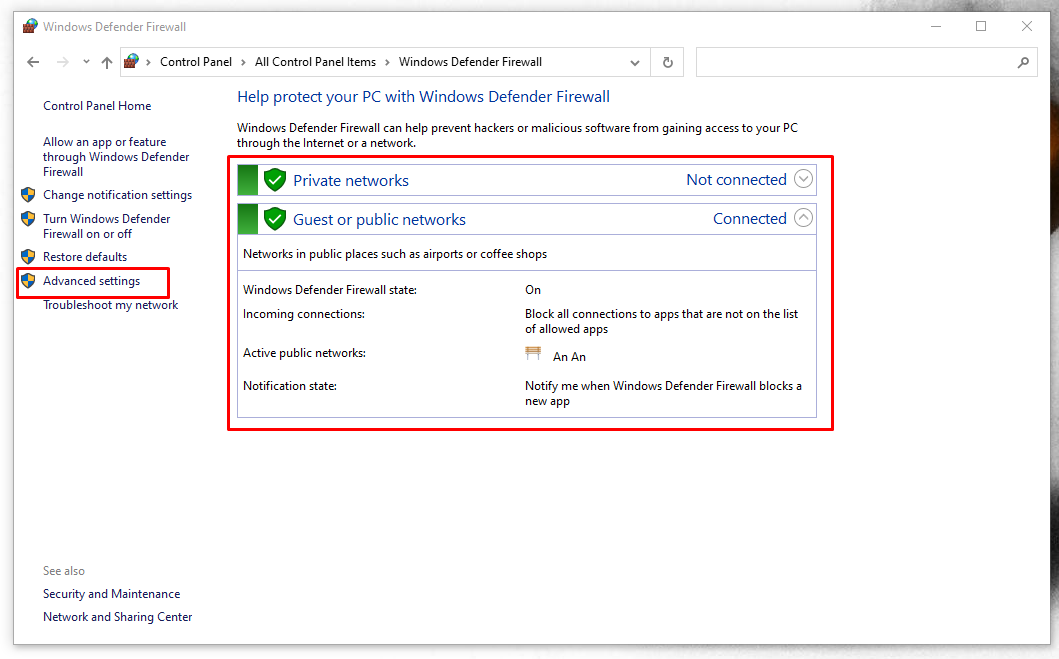Viewport: 1059px width, 659px height.
Task: Click the green shield beside Guest or public networks
Action: click(x=275, y=219)
